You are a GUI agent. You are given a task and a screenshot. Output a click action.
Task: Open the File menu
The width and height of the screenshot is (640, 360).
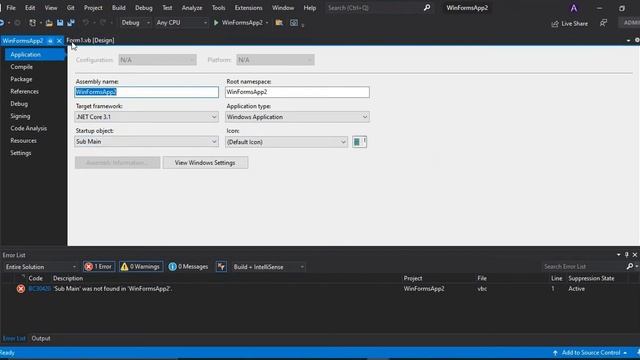click(11, 8)
